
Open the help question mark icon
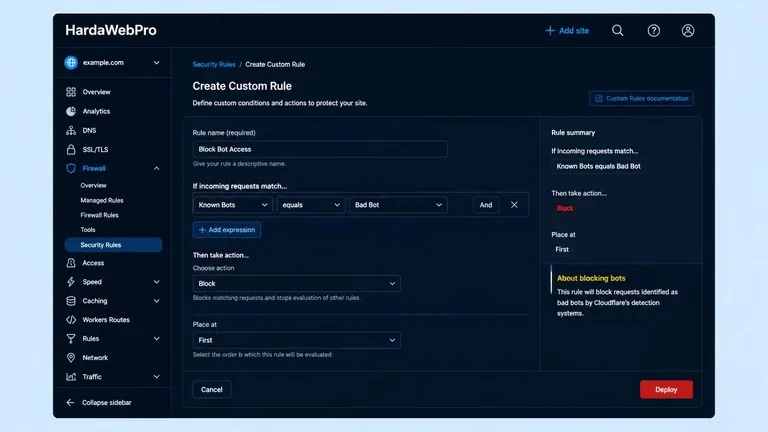653,30
